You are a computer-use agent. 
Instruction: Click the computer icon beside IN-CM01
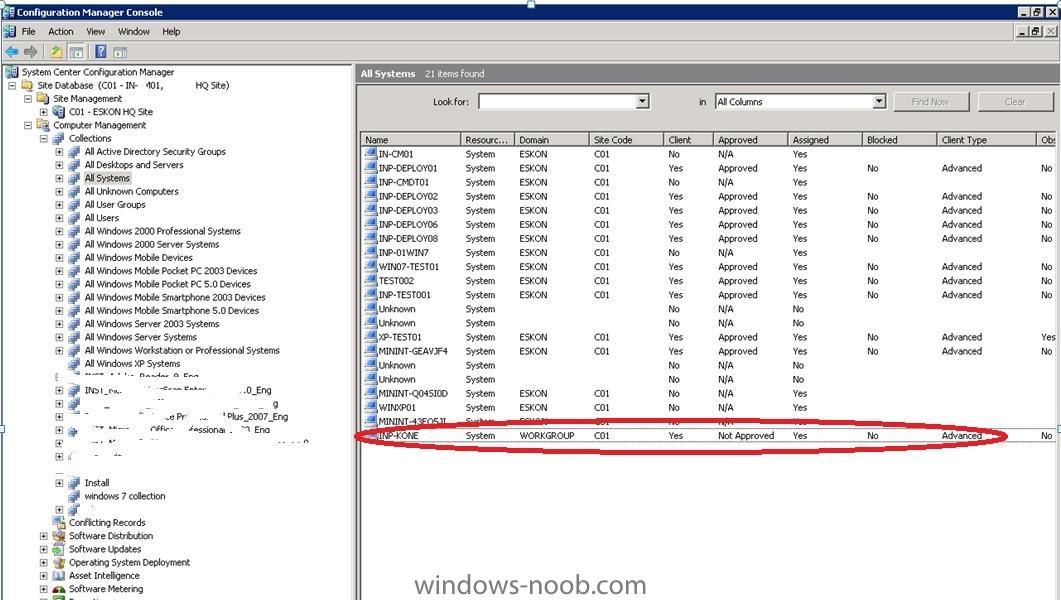[x=370, y=154]
